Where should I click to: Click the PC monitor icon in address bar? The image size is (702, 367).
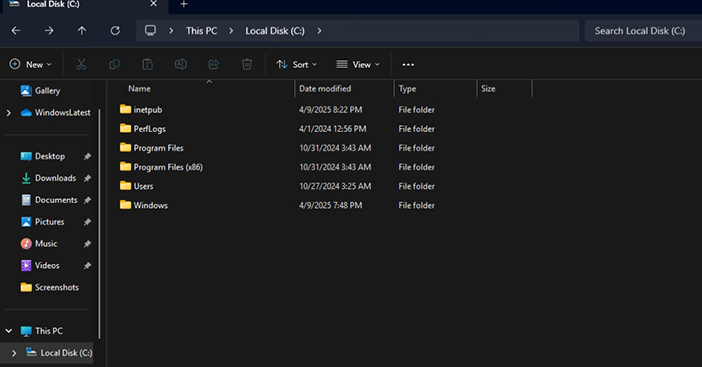pyautogui.click(x=150, y=30)
